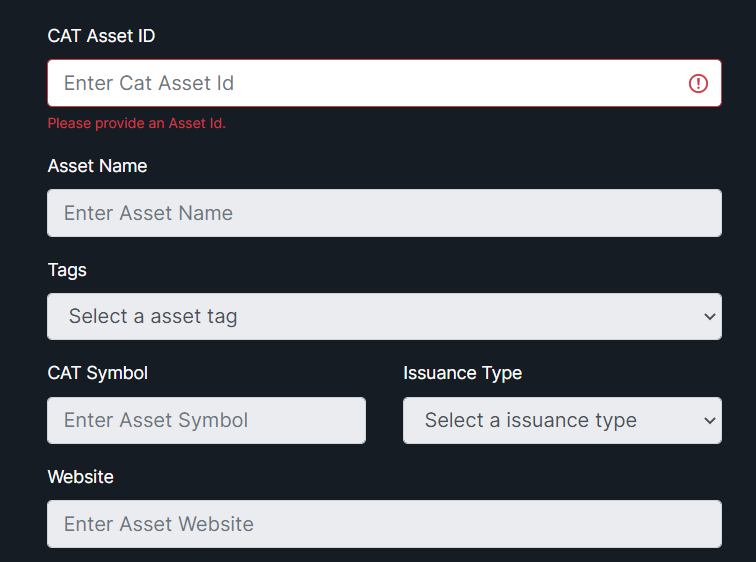Expand the Issuance Type dropdown

[x=562, y=420]
